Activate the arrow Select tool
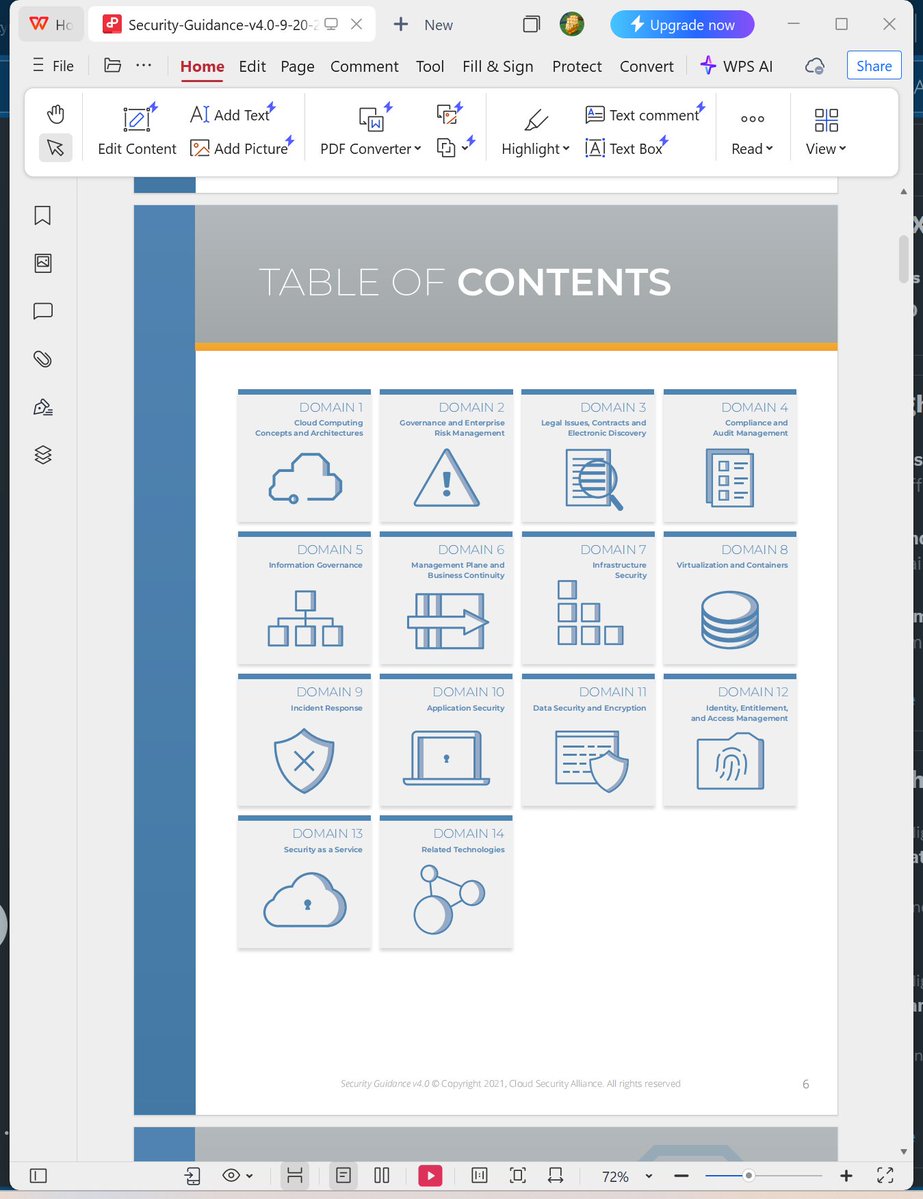 pos(55,148)
